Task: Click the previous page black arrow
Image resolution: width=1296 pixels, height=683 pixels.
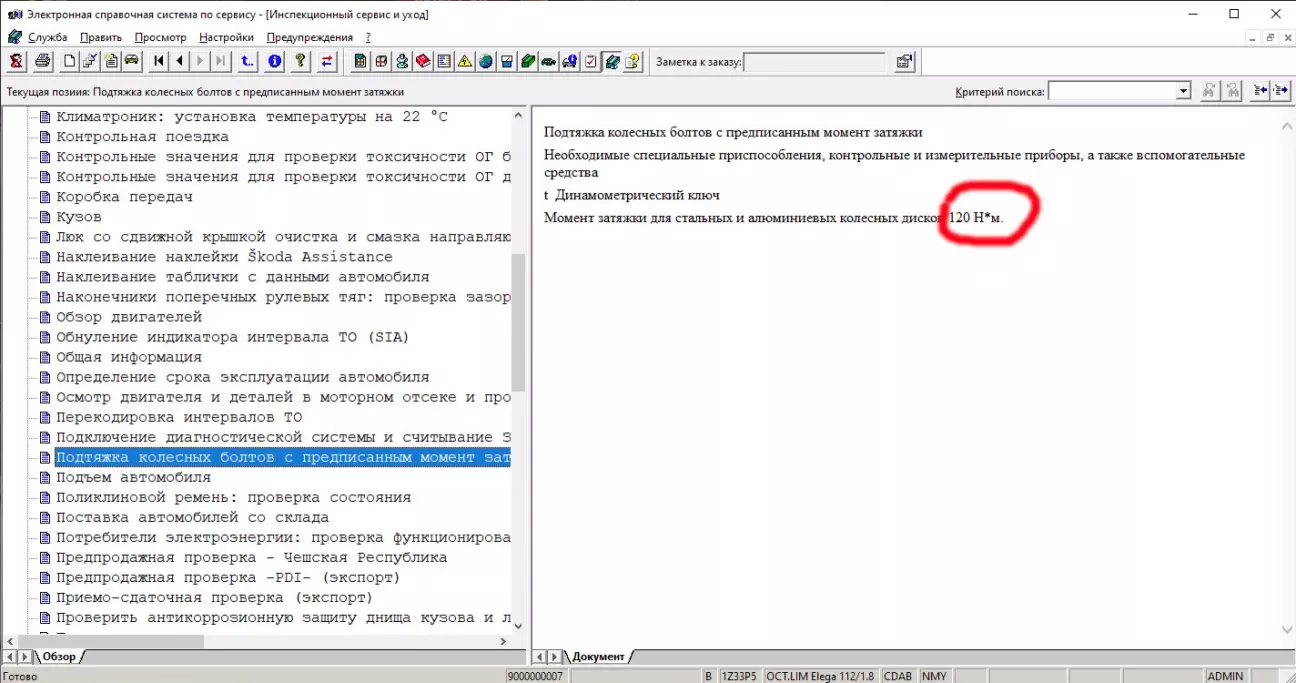Action: [180, 61]
